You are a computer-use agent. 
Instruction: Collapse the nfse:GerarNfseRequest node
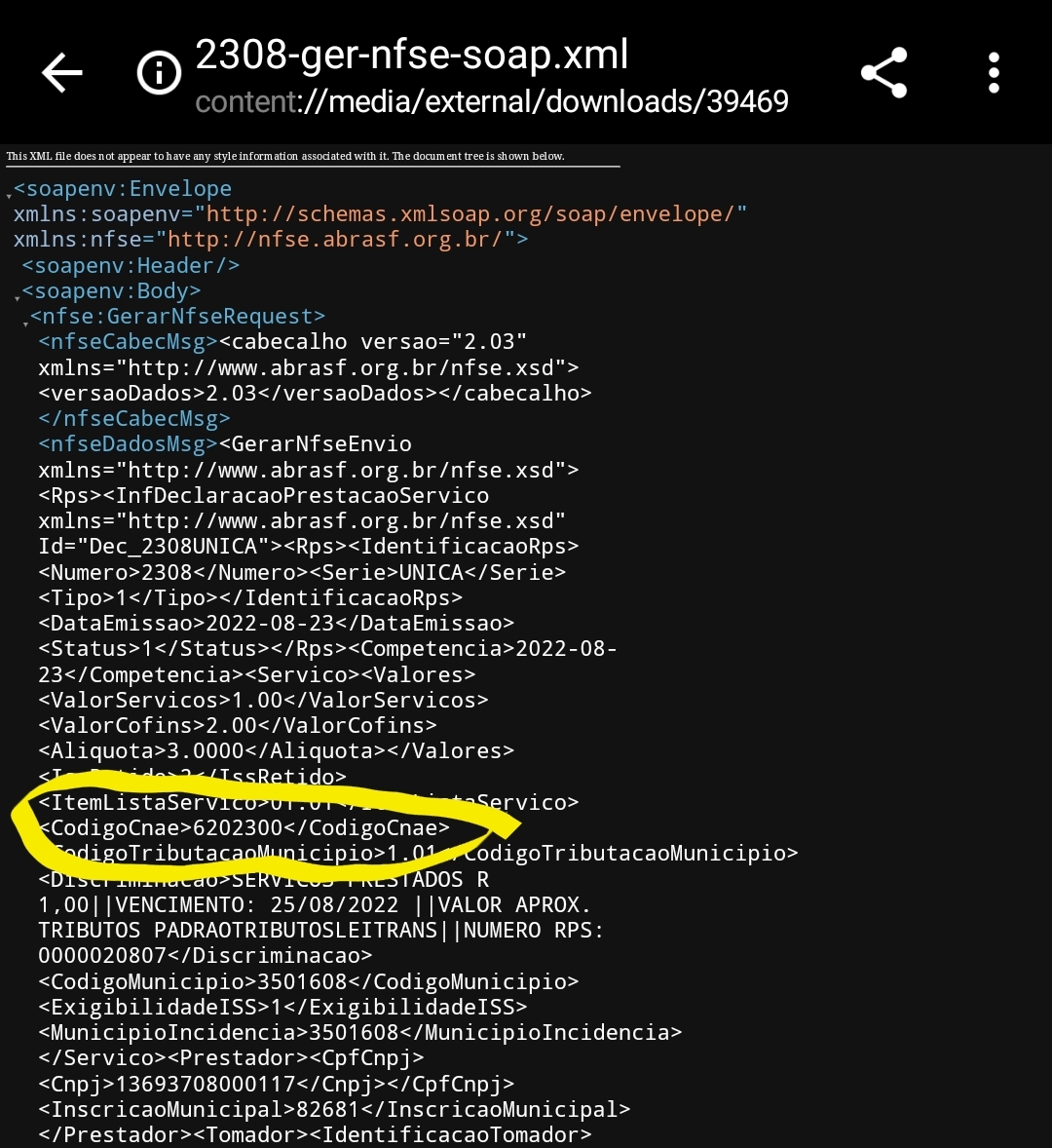(x=25, y=324)
